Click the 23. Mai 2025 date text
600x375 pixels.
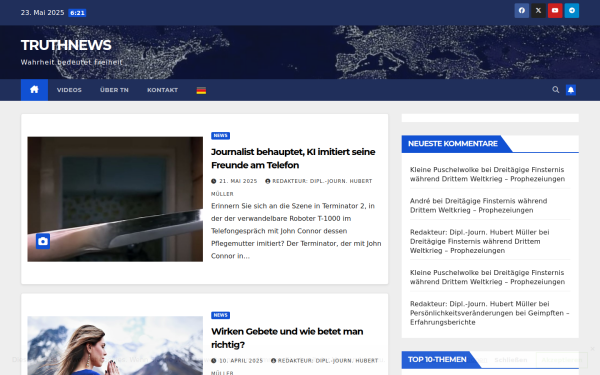pyautogui.click(x=42, y=13)
